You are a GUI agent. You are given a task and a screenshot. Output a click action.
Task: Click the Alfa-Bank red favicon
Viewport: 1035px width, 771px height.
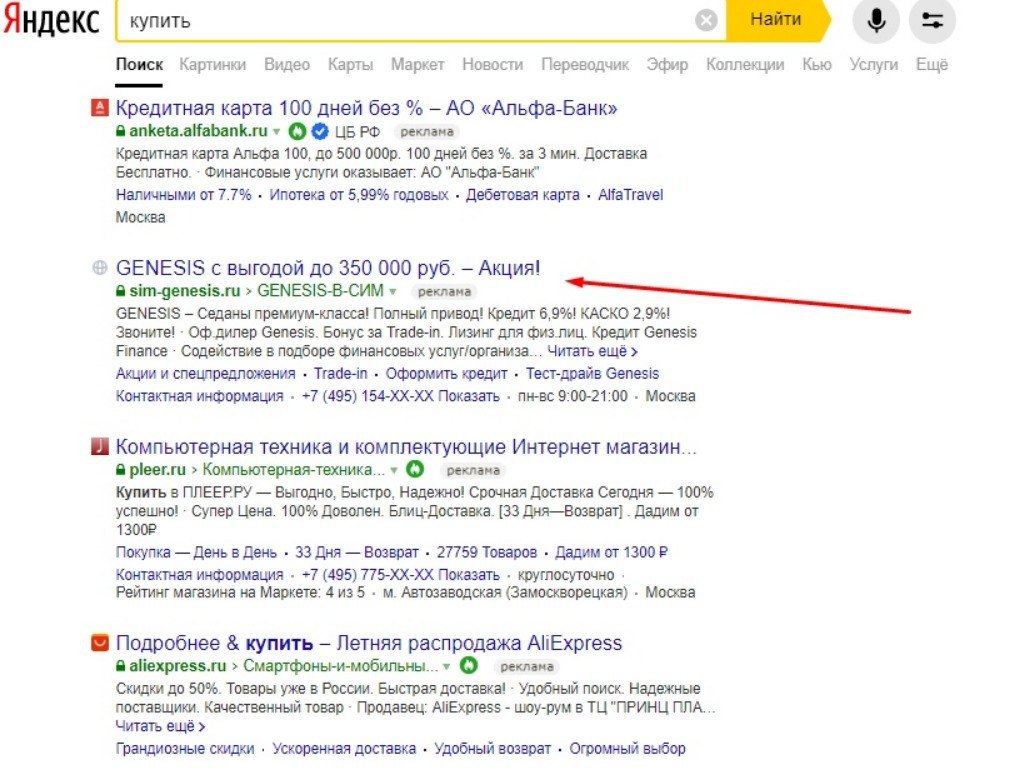click(x=99, y=108)
